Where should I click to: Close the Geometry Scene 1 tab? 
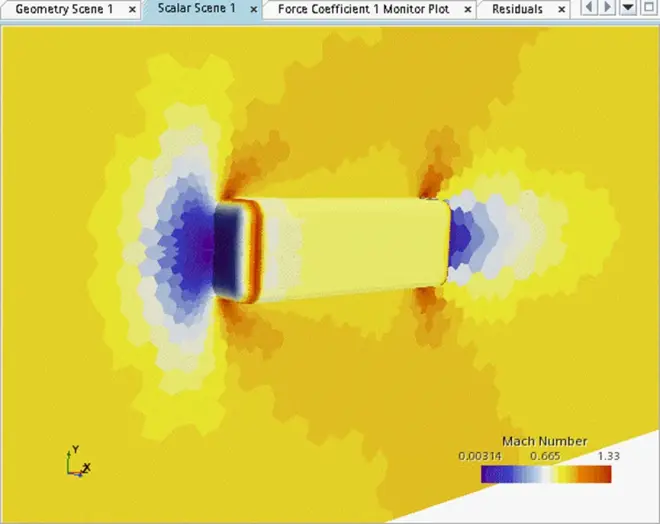tap(132, 9)
